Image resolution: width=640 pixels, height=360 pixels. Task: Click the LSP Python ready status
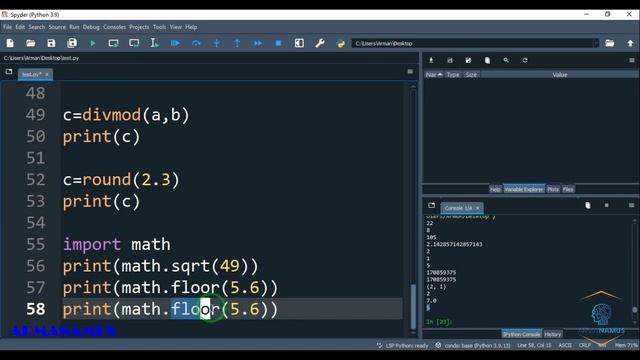[x=402, y=345]
